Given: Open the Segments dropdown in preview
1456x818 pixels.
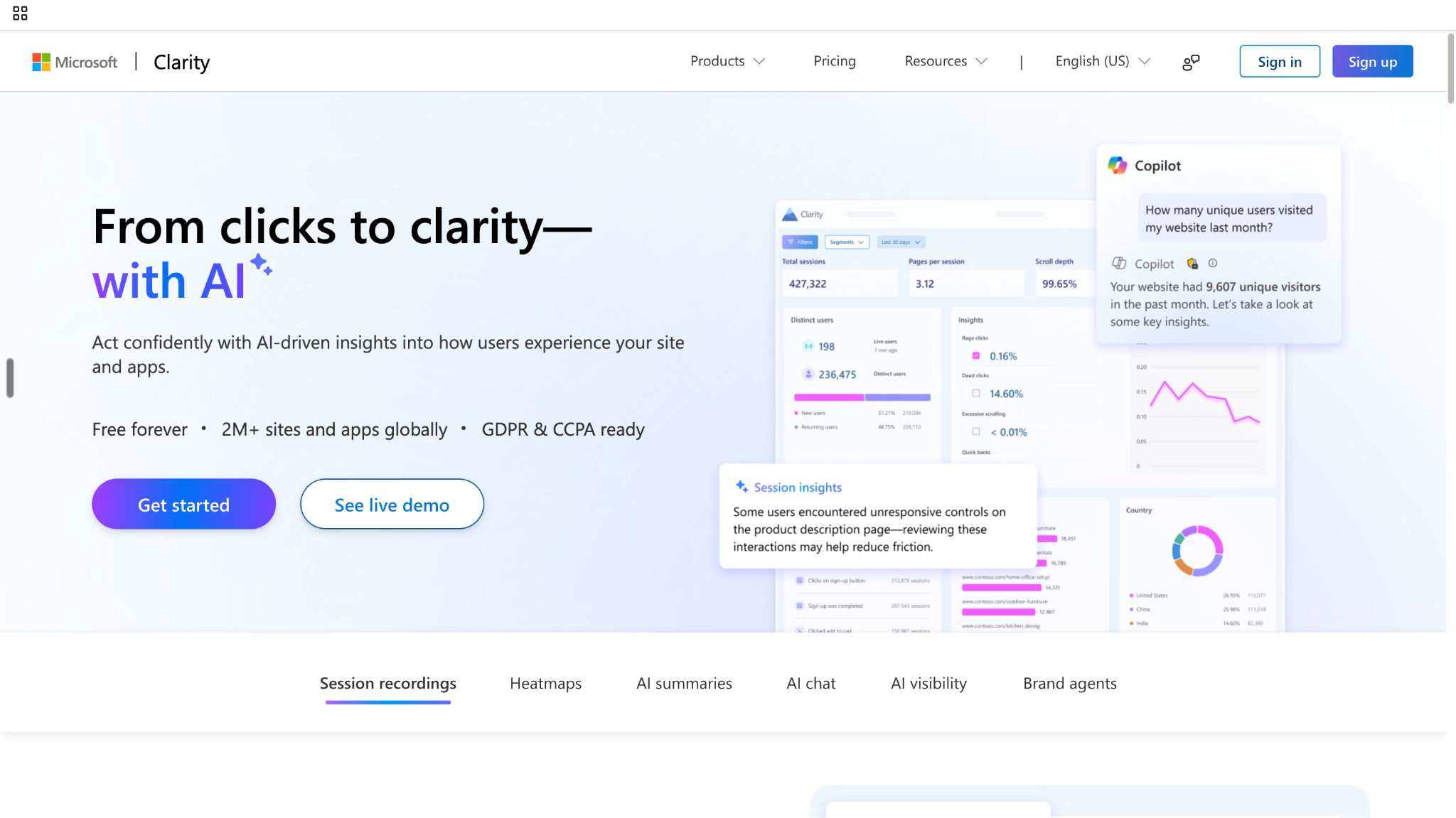Looking at the screenshot, I should pos(847,242).
